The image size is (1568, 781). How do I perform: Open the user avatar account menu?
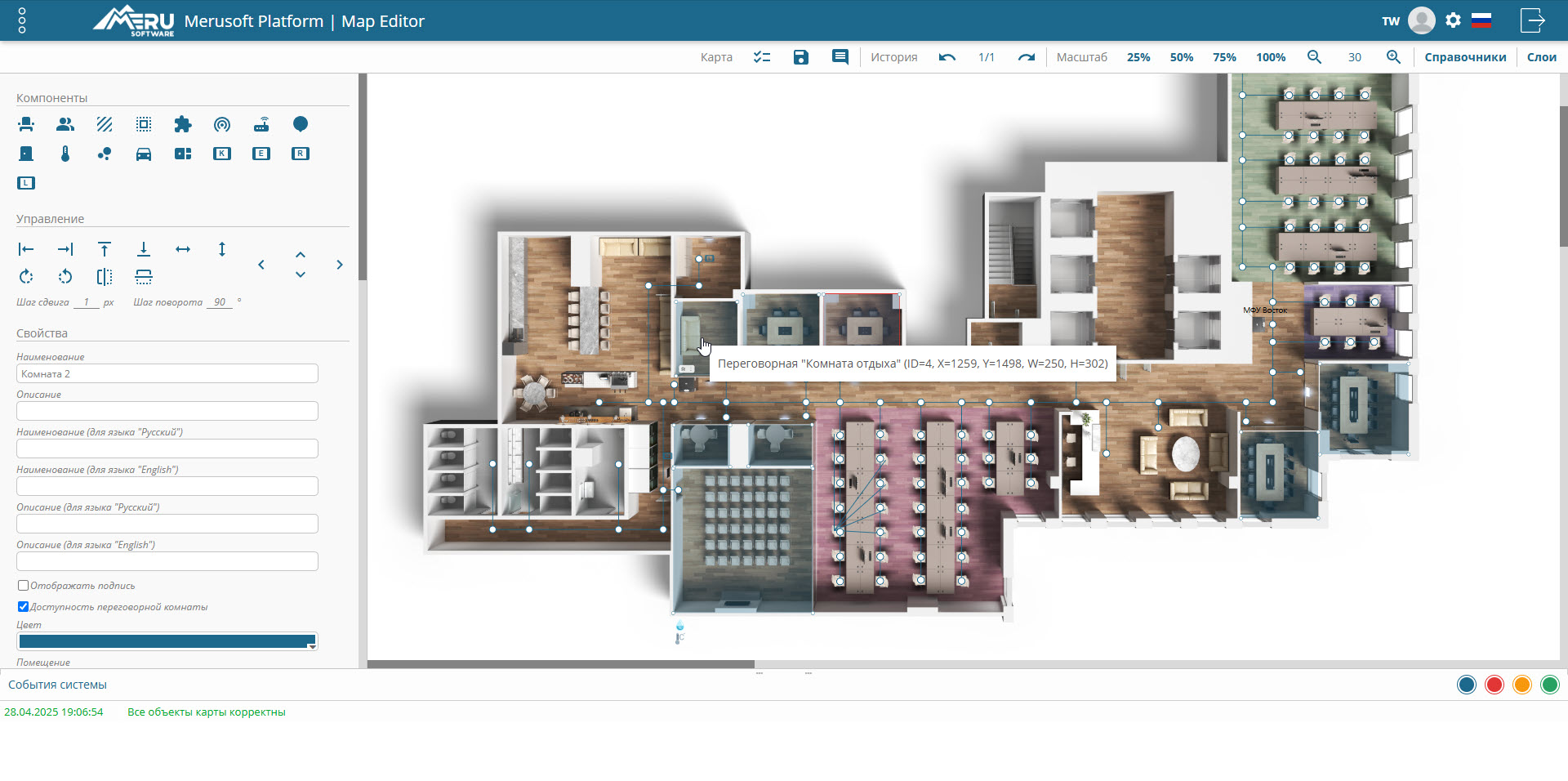pyautogui.click(x=1422, y=21)
